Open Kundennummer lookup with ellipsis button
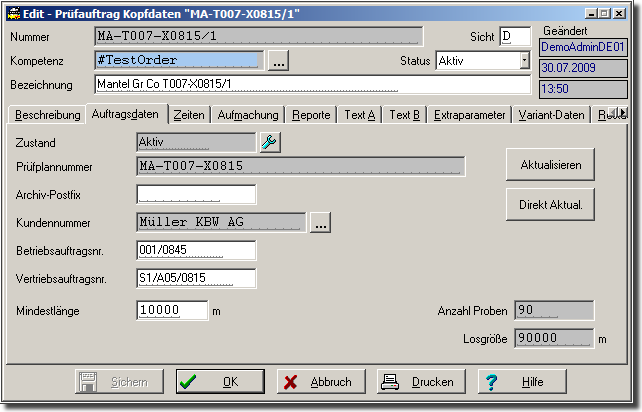The image size is (642, 412). coord(320,223)
